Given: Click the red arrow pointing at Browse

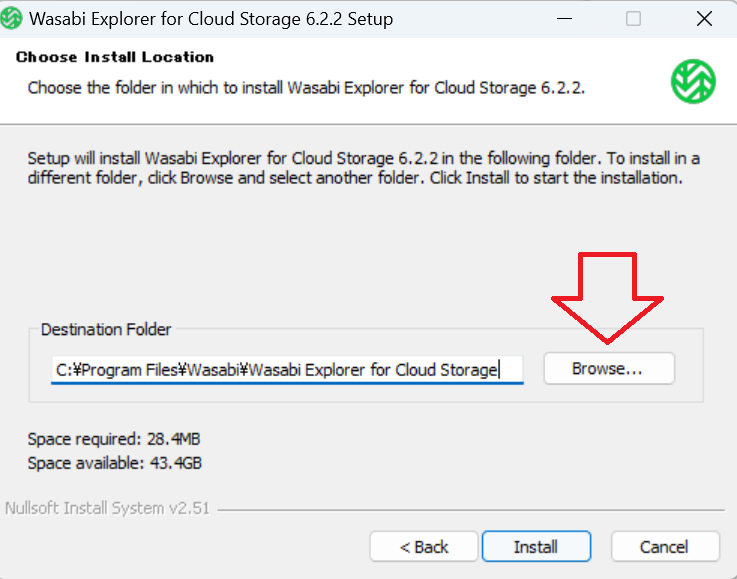Looking at the screenshot, I should pyautogui.click(x=607, y=297).
